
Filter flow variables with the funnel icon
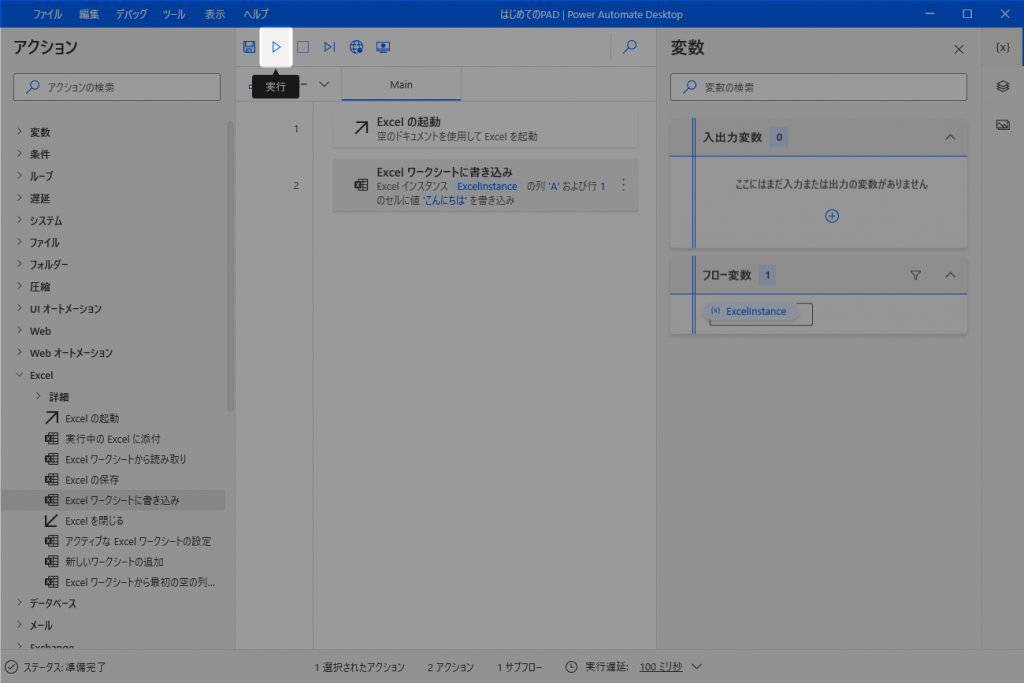(x=916, y=276)
